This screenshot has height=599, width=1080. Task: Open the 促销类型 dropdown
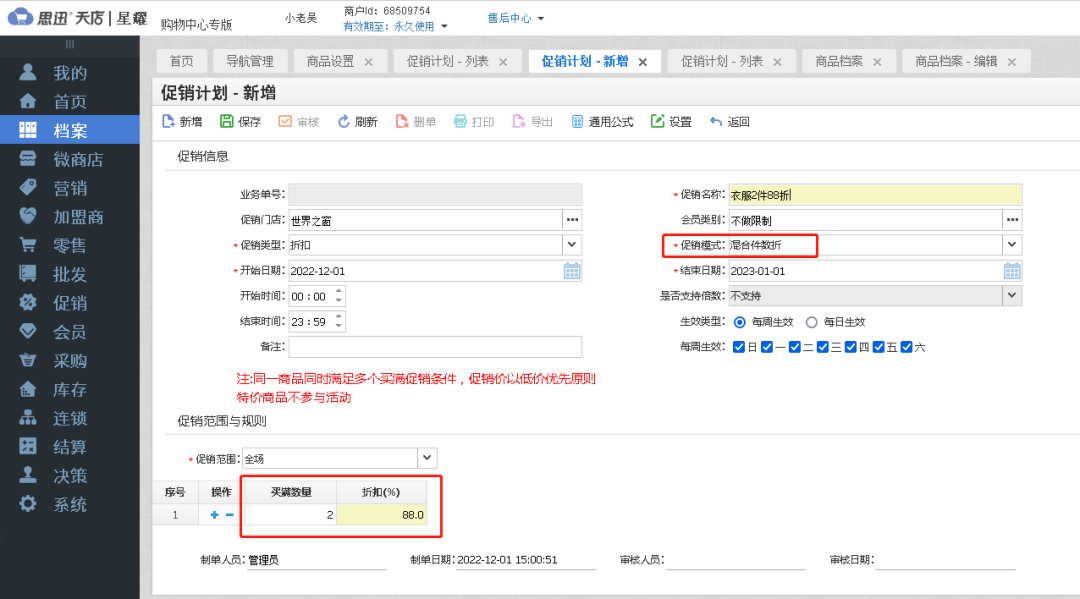[571, 245]
